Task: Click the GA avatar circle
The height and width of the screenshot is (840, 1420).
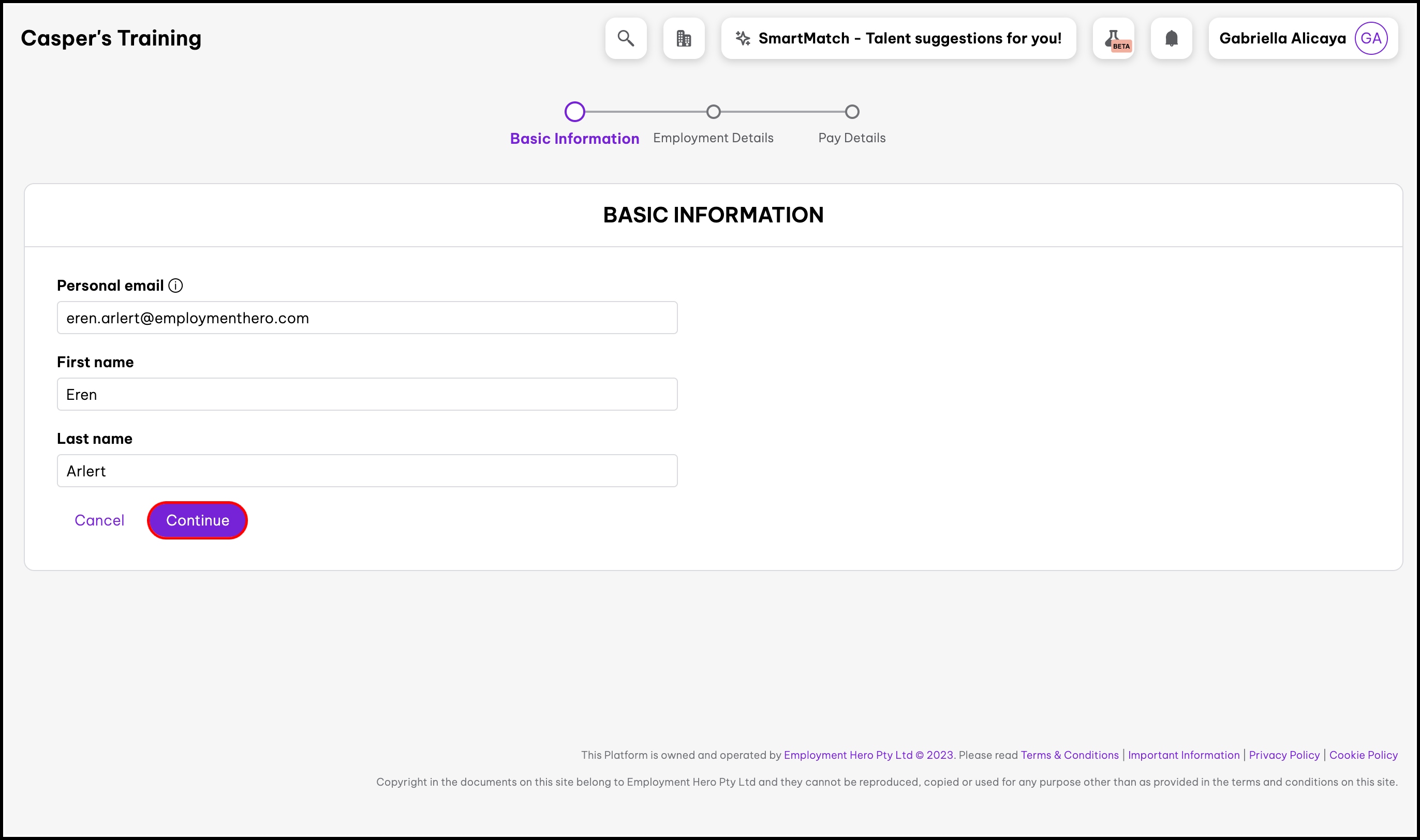Action: tap(1370, 38)
